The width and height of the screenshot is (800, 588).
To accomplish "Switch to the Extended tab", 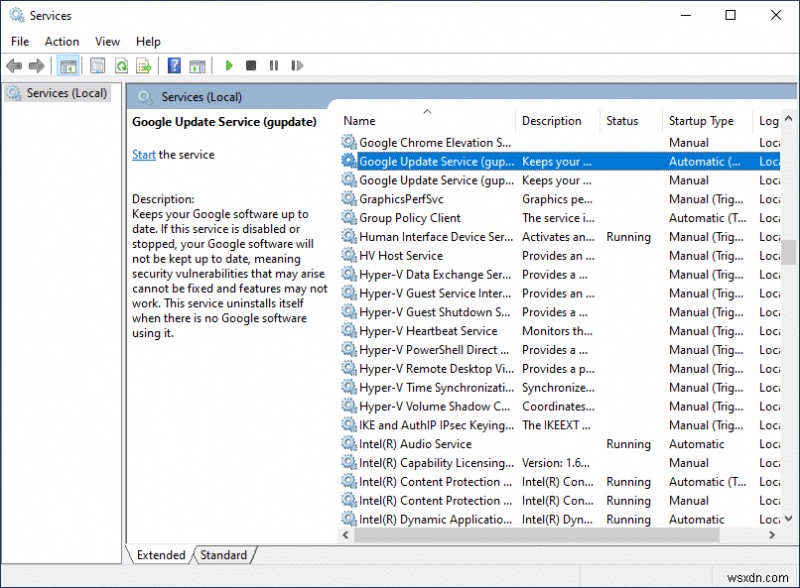I will pos(160,555).
